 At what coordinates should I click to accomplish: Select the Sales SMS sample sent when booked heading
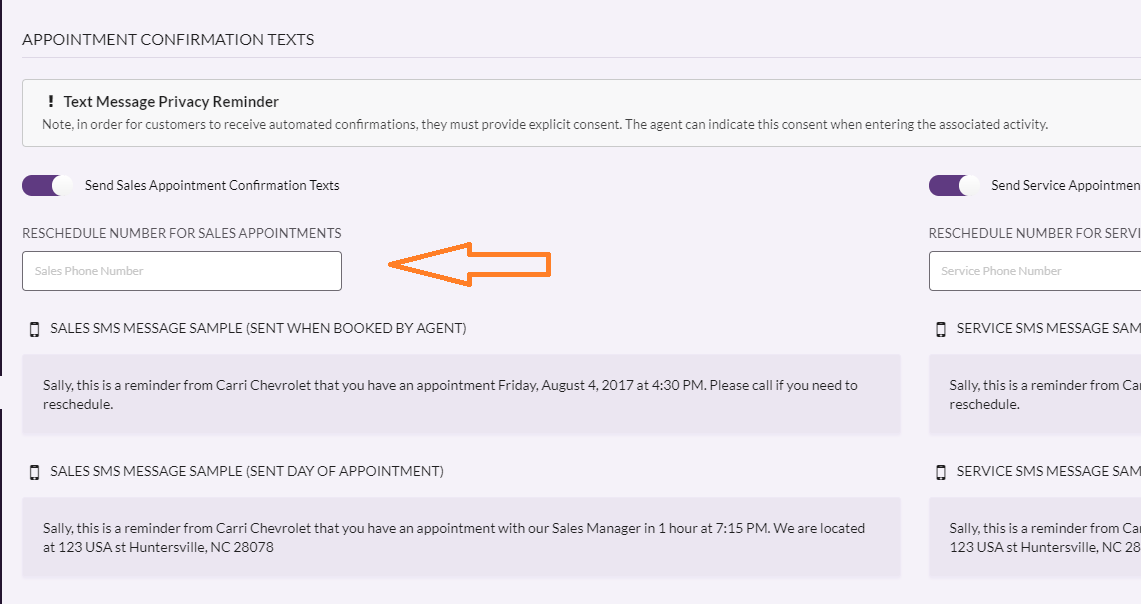(258, 328)
